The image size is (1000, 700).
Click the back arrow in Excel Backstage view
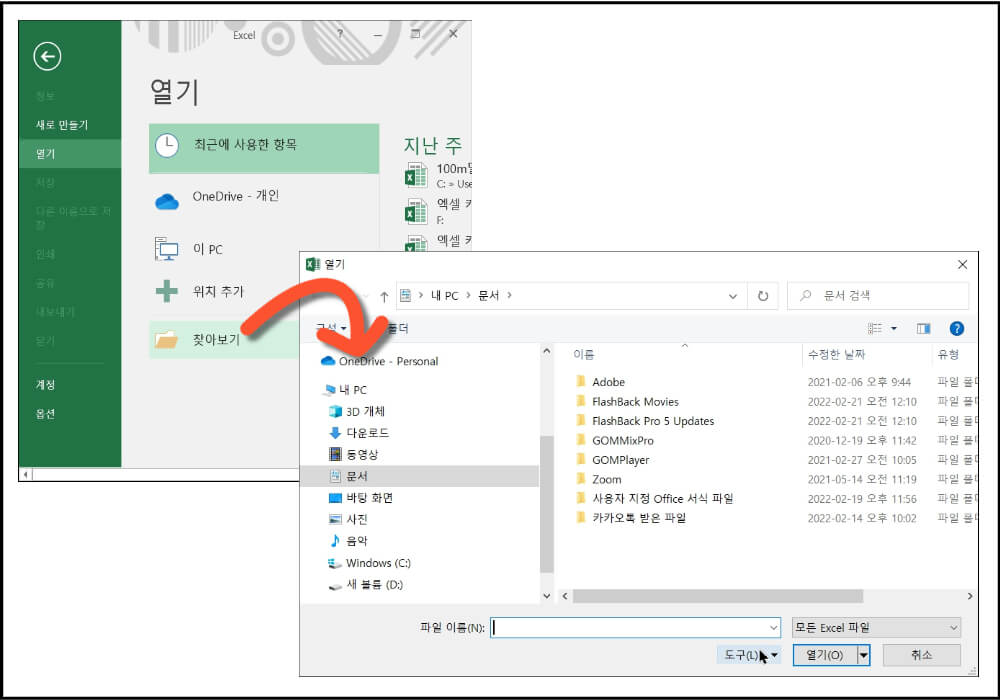point(47,57)
